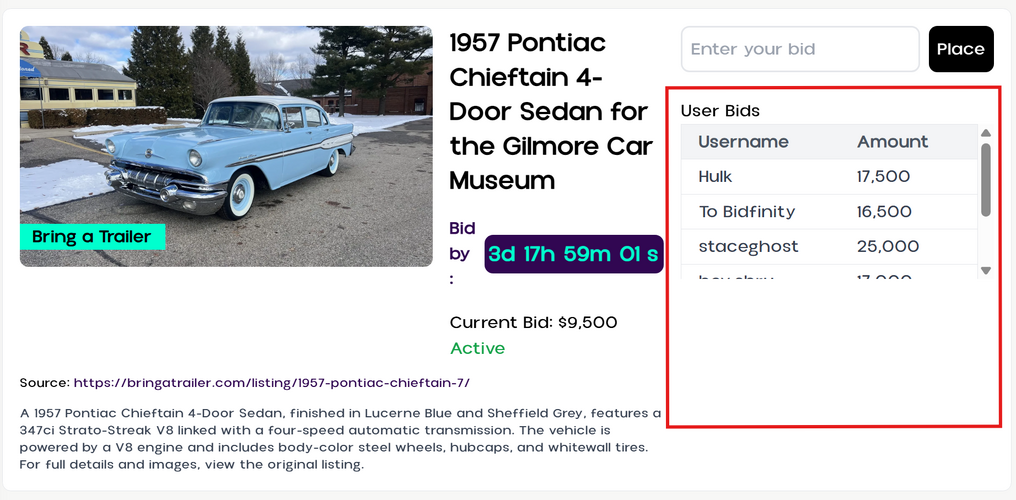Click the Bring a Trailer badge
Screen dimensions: 1016x500
[x=92, y=237]
